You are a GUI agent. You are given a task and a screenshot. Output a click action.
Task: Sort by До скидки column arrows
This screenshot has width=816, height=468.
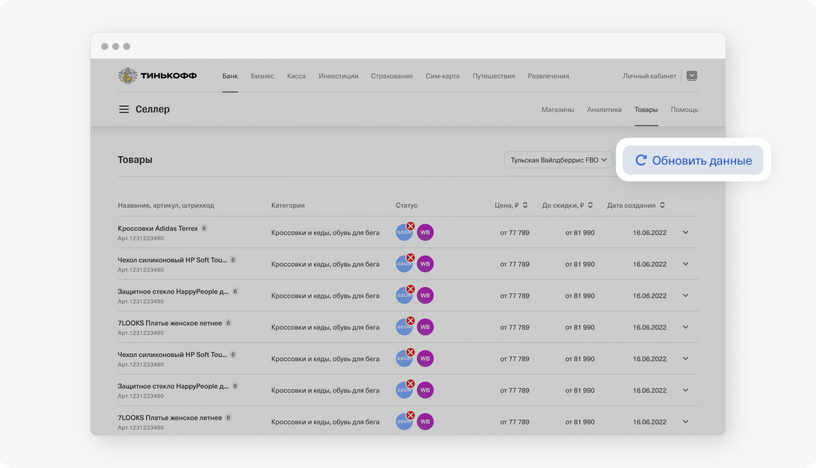(x=590, y=205)
